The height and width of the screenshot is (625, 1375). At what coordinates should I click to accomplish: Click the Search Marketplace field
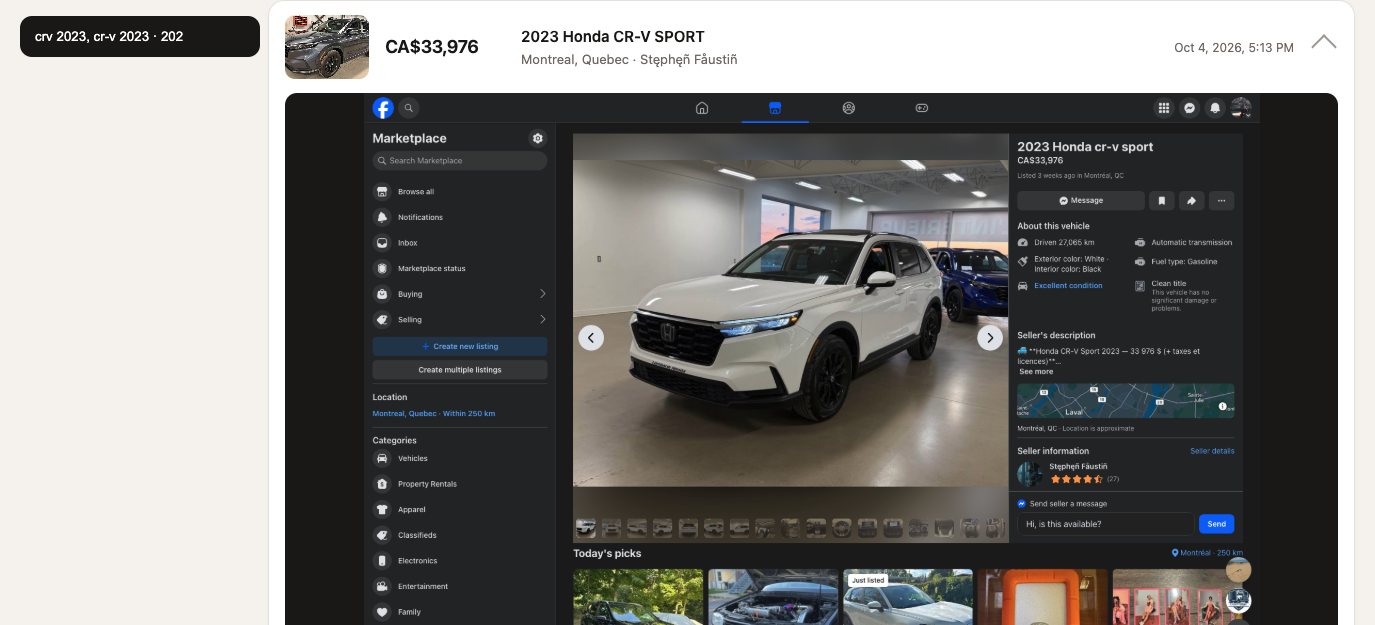[x=460, y=161]
